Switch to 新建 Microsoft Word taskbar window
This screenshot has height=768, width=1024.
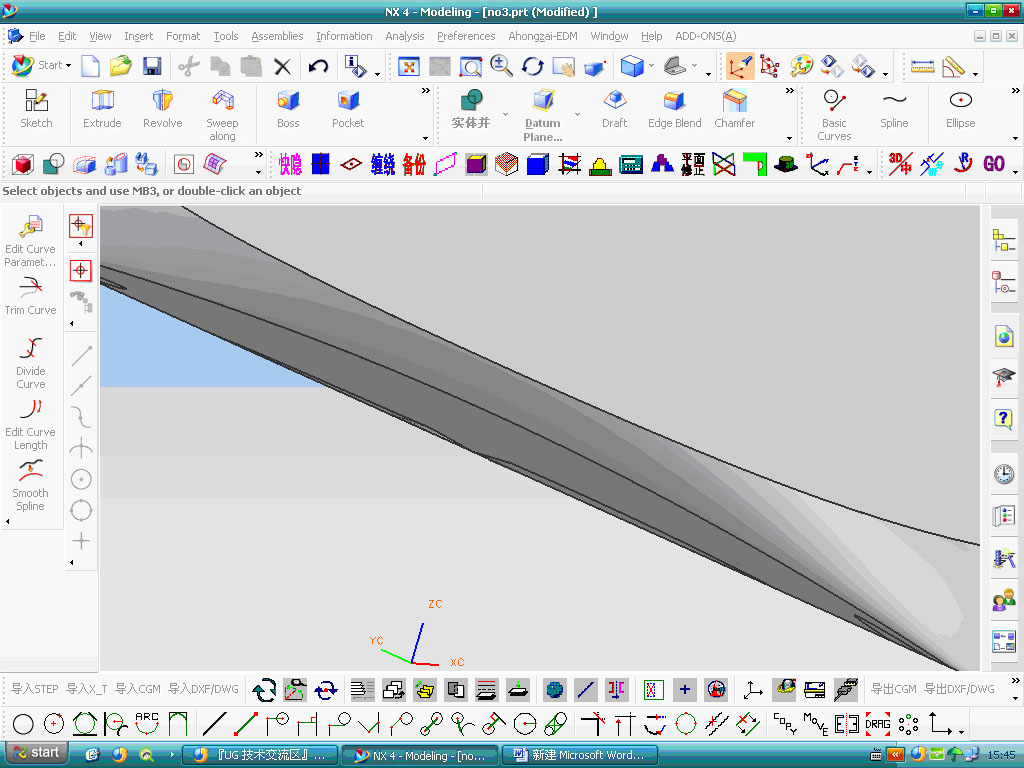(580, 755)
